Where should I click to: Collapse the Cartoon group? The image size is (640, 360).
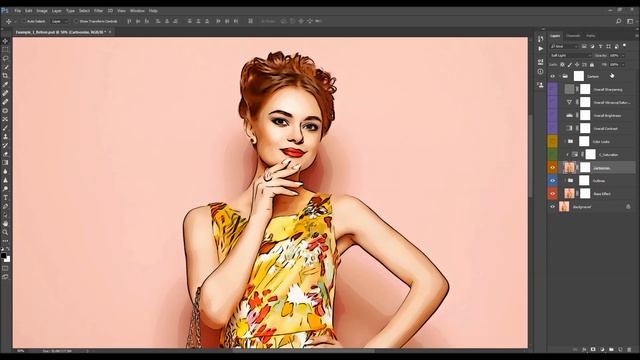tap(560, 76)
